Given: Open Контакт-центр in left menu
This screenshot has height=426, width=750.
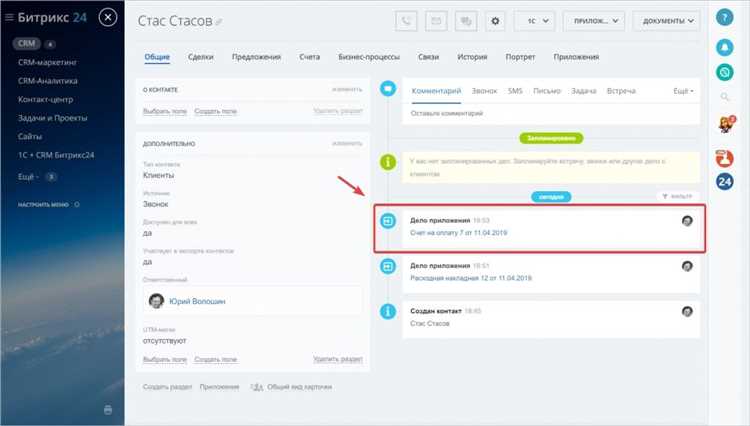Looking at the screenshot, I should pyautogui.click(x=45, y=99).
